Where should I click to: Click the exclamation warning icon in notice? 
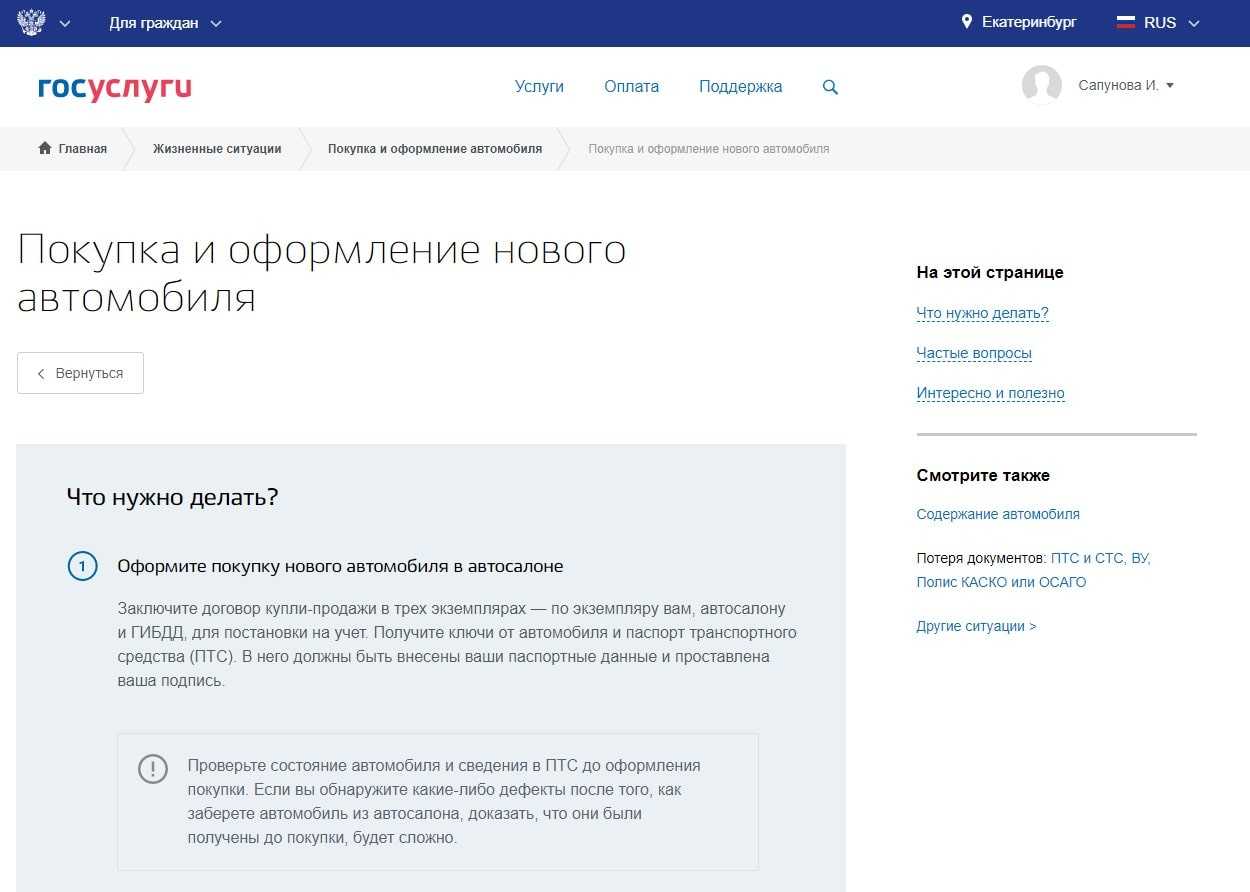click(x=153, y=769)
